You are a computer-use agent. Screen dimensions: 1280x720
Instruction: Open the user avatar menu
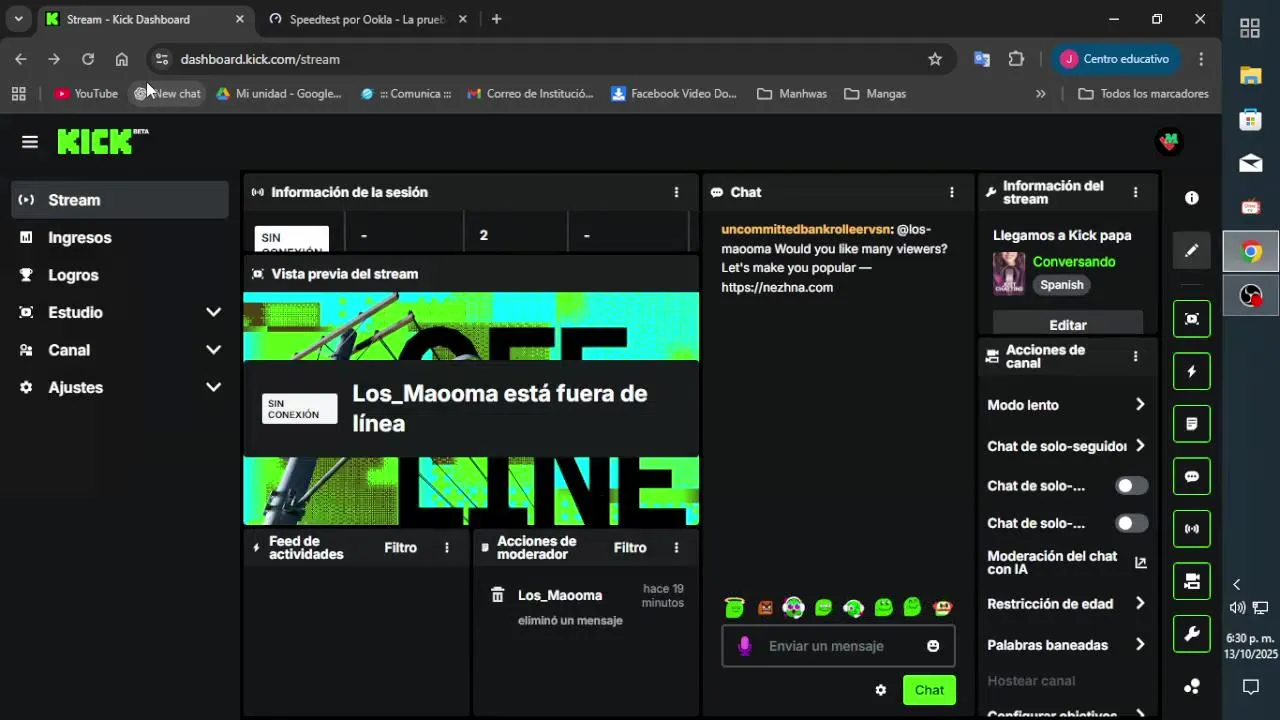tap(1168, 142)
